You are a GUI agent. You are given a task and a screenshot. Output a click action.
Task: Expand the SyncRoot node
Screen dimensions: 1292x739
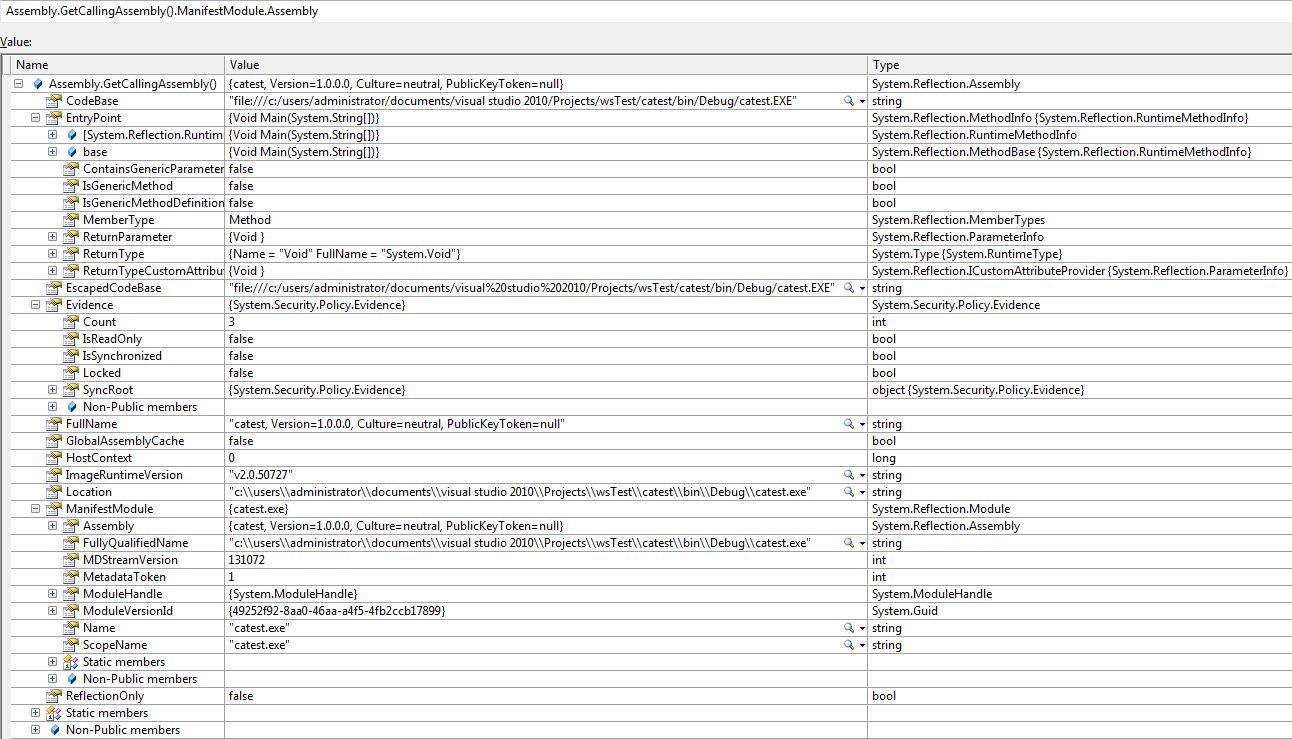(53, 390)
